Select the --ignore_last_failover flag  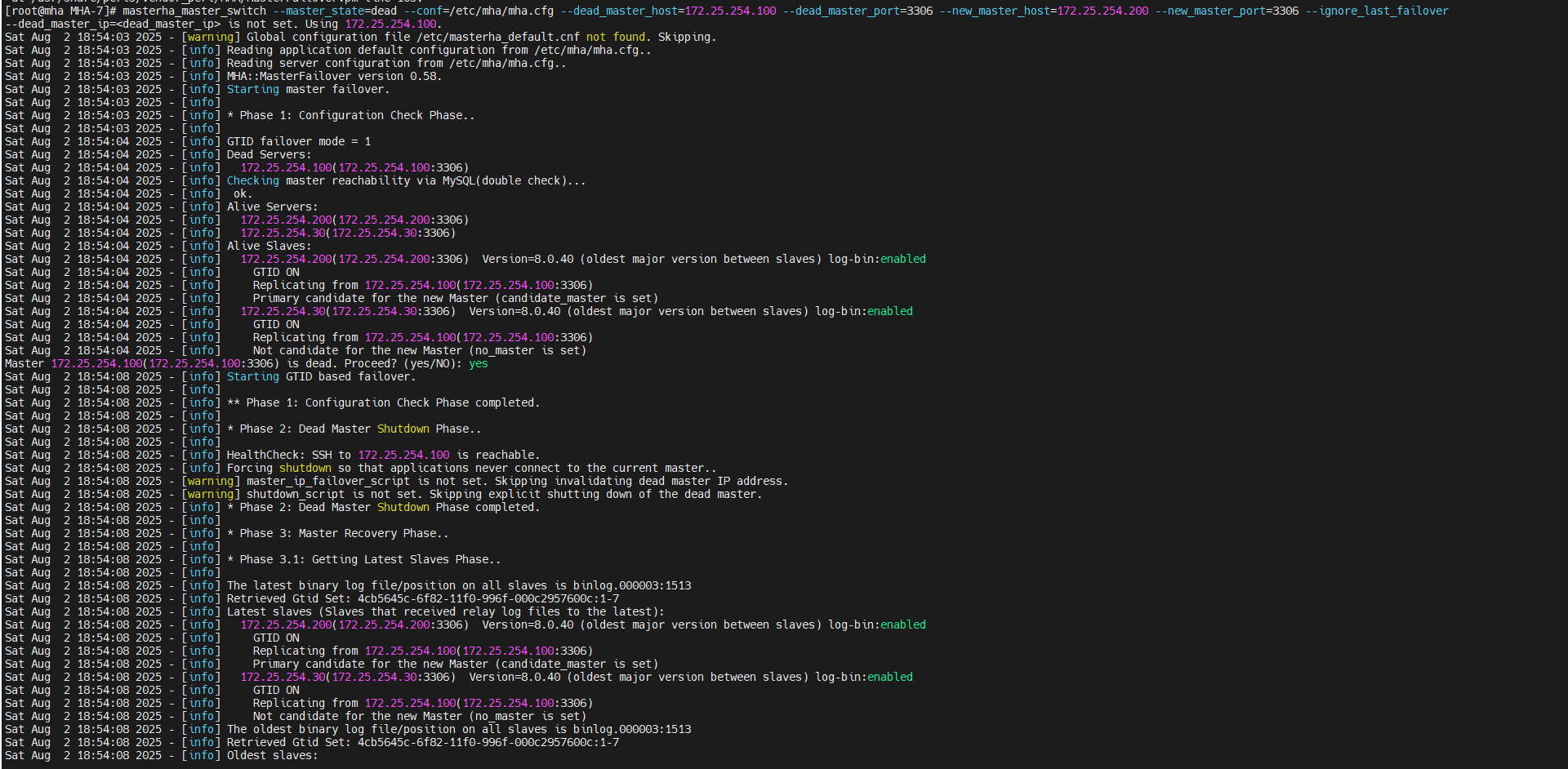[1377, 11]
